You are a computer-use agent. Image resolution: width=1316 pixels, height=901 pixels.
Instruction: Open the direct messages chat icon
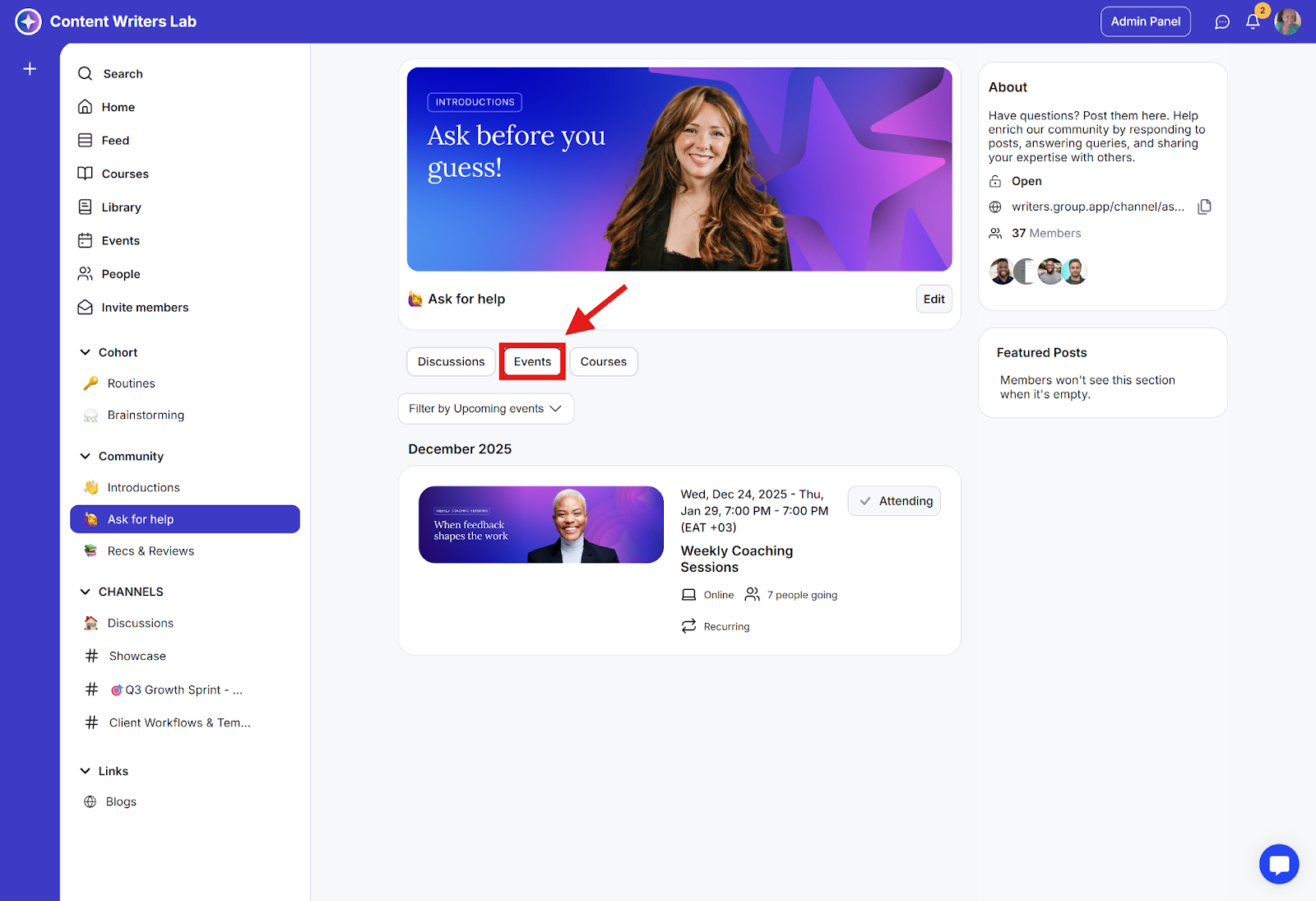(1222, 22)
